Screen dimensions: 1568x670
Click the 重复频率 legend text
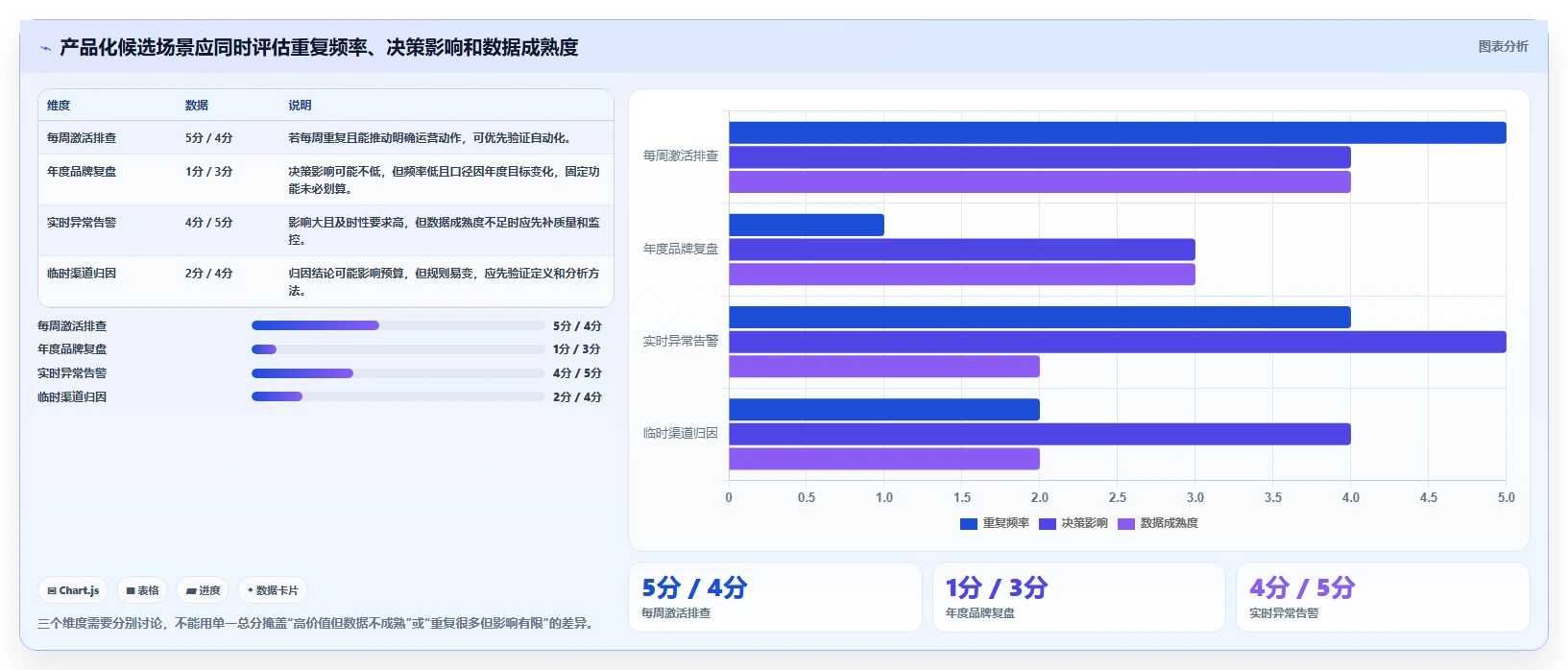pyautogui.click(x=1005, y=523)
